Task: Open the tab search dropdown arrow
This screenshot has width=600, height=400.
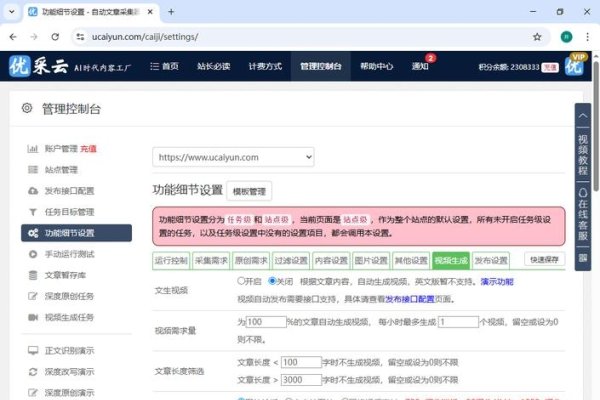Action: coord(12,12)
